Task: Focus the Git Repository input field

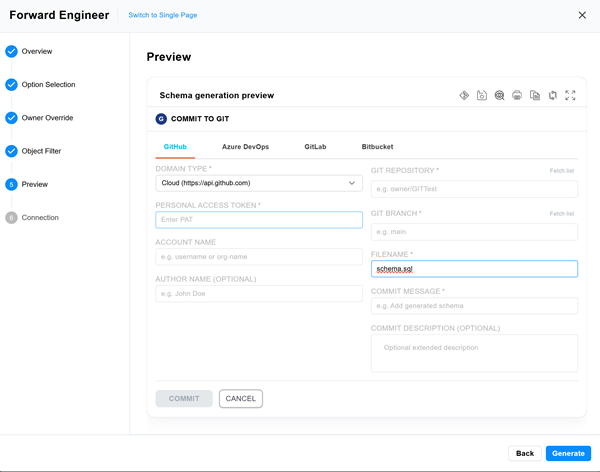Action: pos(474,189)
